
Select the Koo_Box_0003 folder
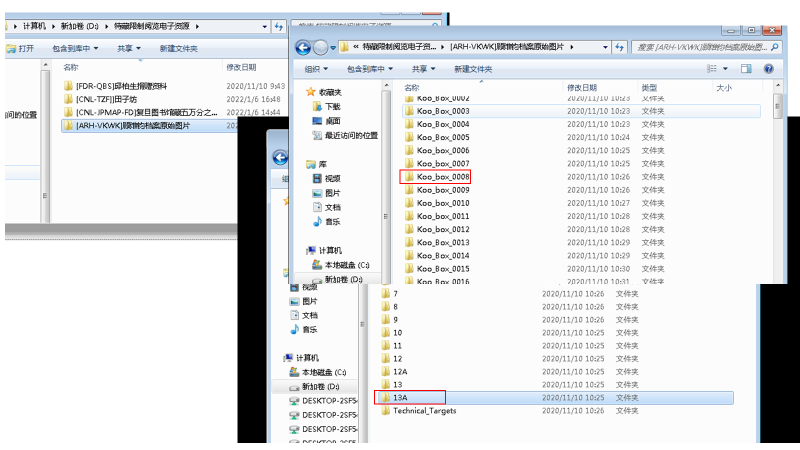(581, 111)
